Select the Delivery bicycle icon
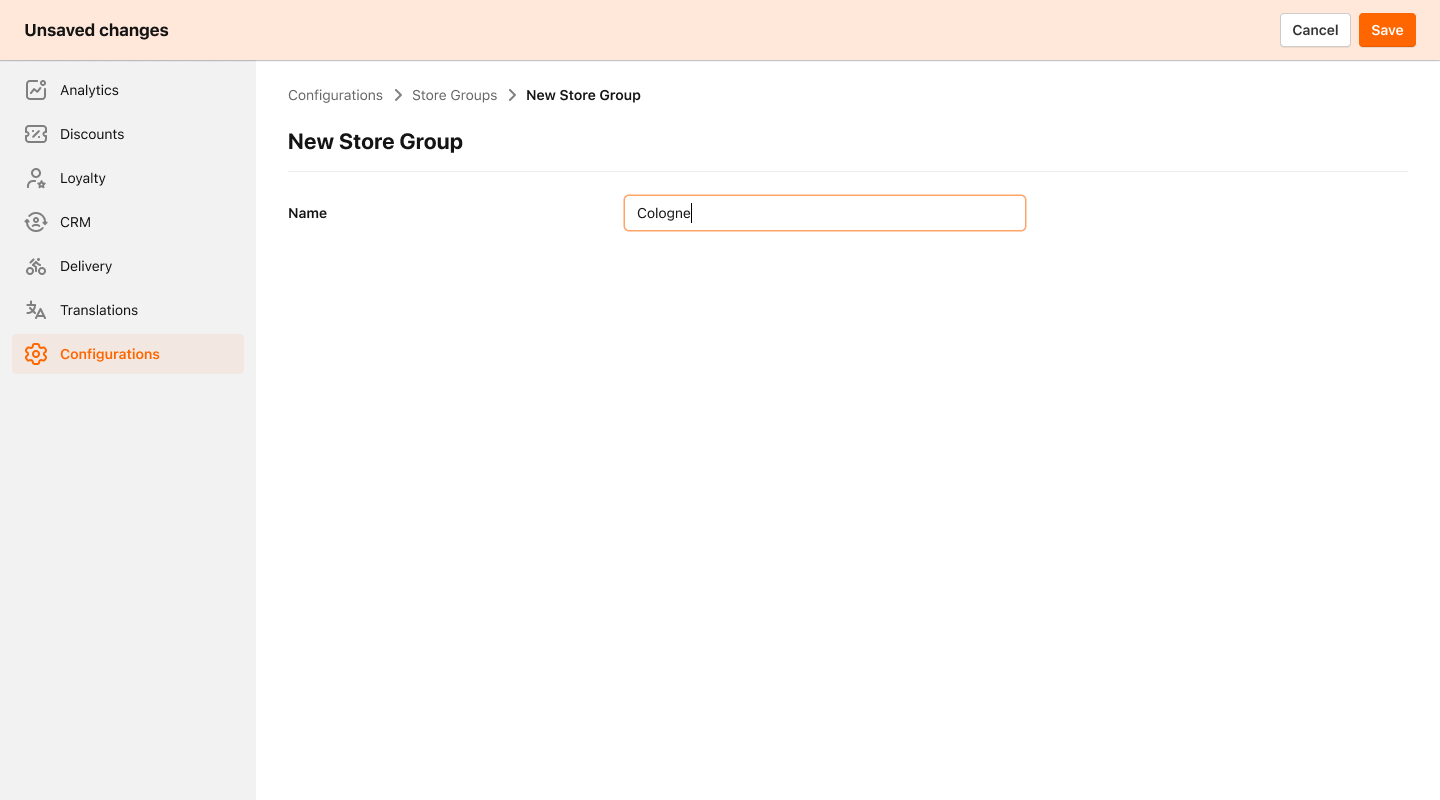Screen dimensions: 1440x800 point(36,265)
